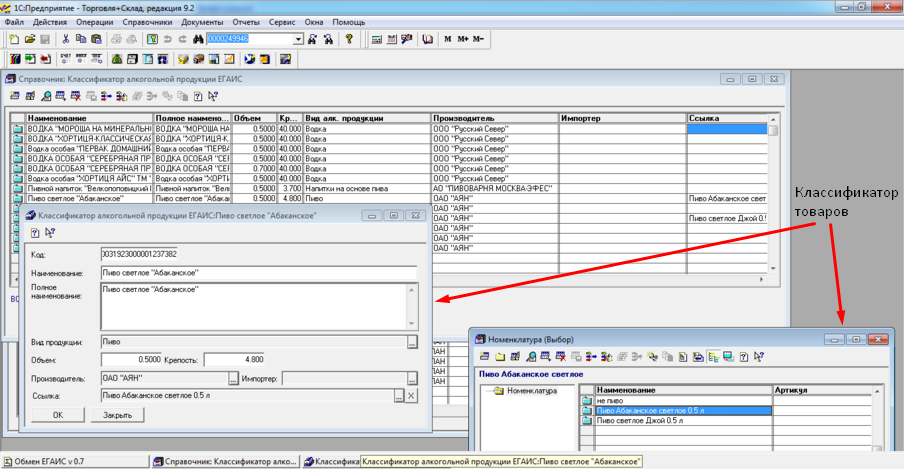The width and height of the screenshot is (904, 469).
Task: Open the calculator icon in main toolbar
Action: coord(376,39)
